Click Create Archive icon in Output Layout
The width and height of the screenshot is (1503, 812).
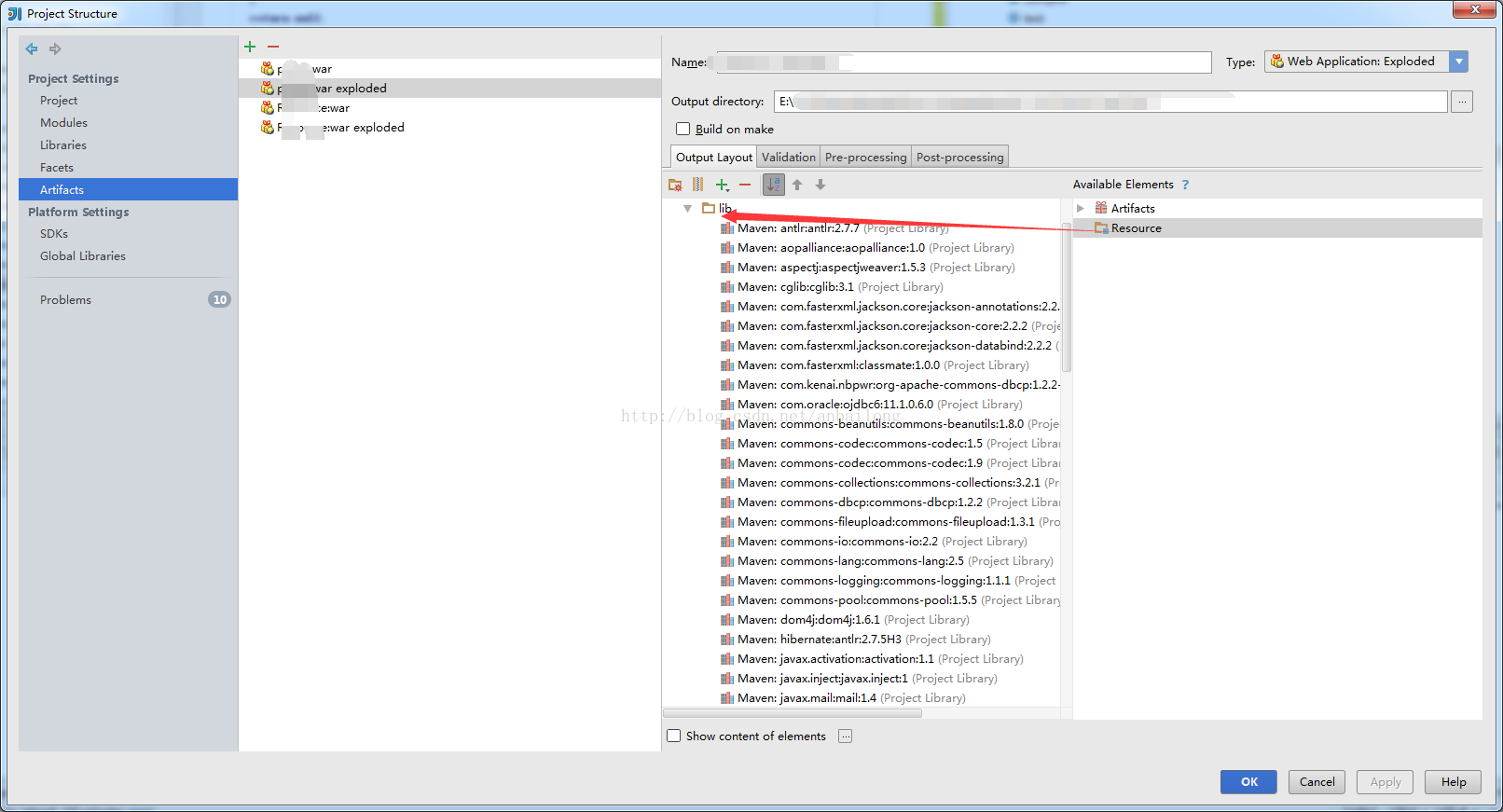click(x=697, y=185)
